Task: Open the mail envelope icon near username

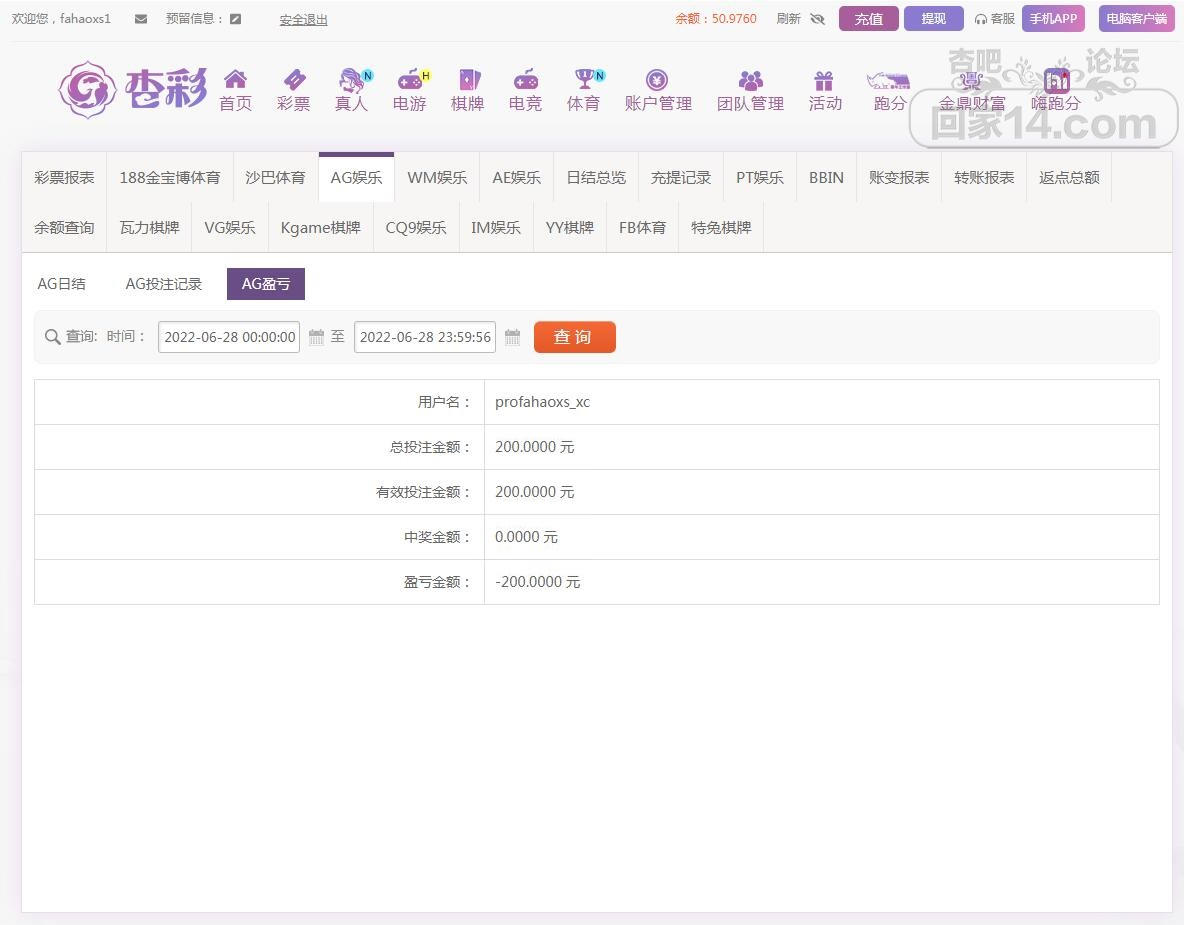Action: pyautogui.click(x=141, y=19)
